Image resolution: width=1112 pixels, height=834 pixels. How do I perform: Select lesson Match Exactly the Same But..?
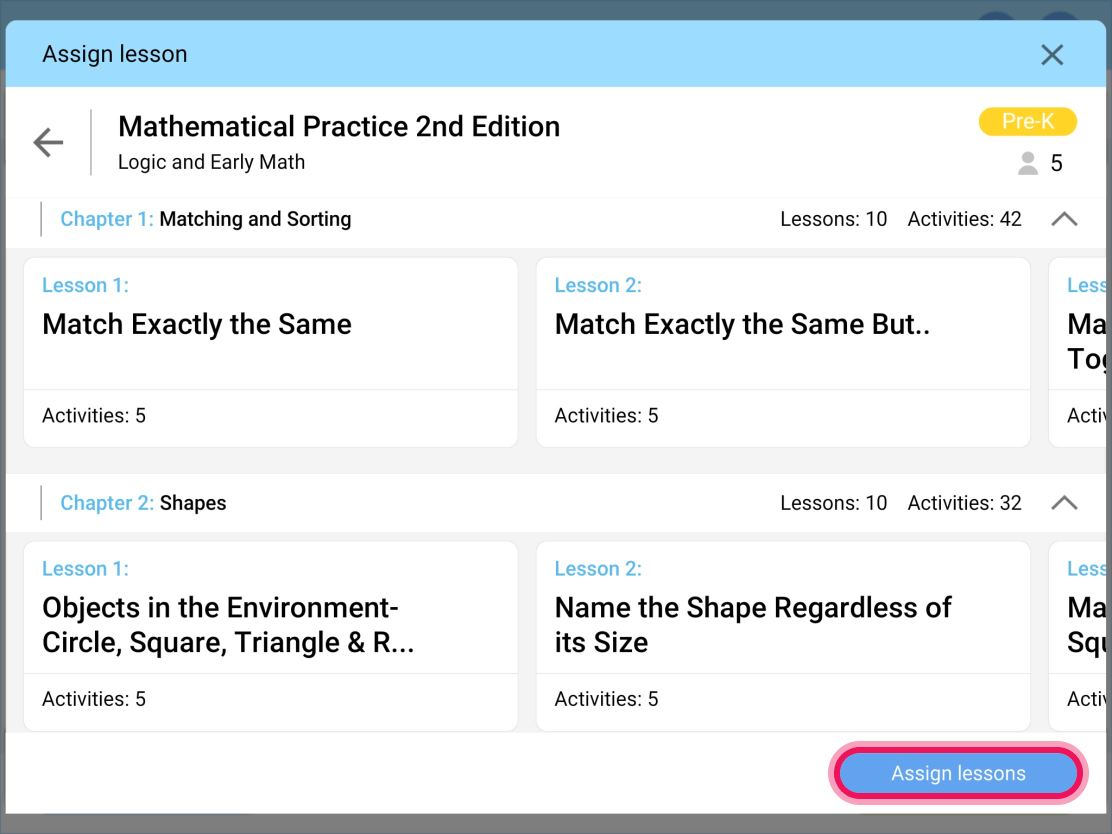783,352
